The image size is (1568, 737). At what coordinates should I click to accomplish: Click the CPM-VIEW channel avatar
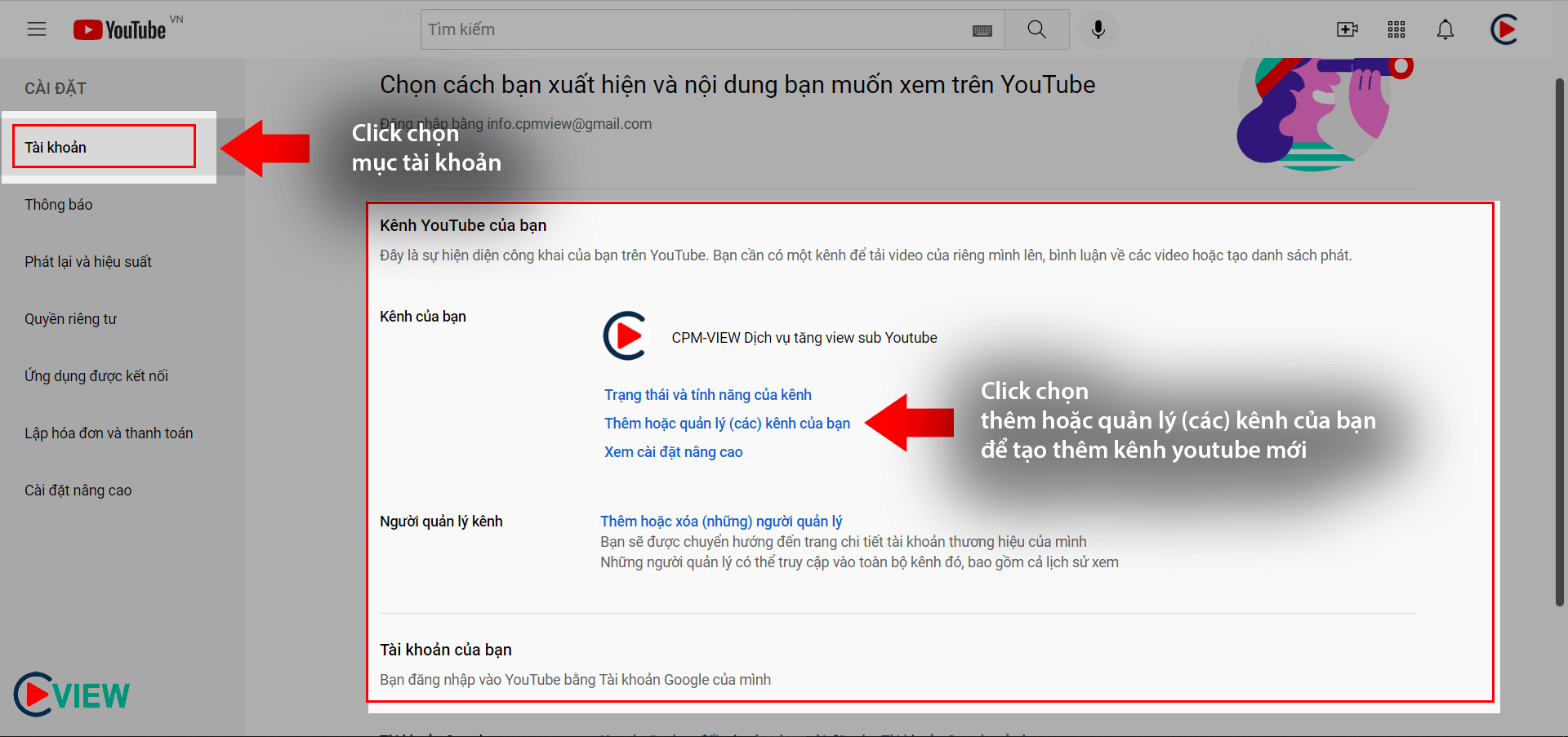626,335
